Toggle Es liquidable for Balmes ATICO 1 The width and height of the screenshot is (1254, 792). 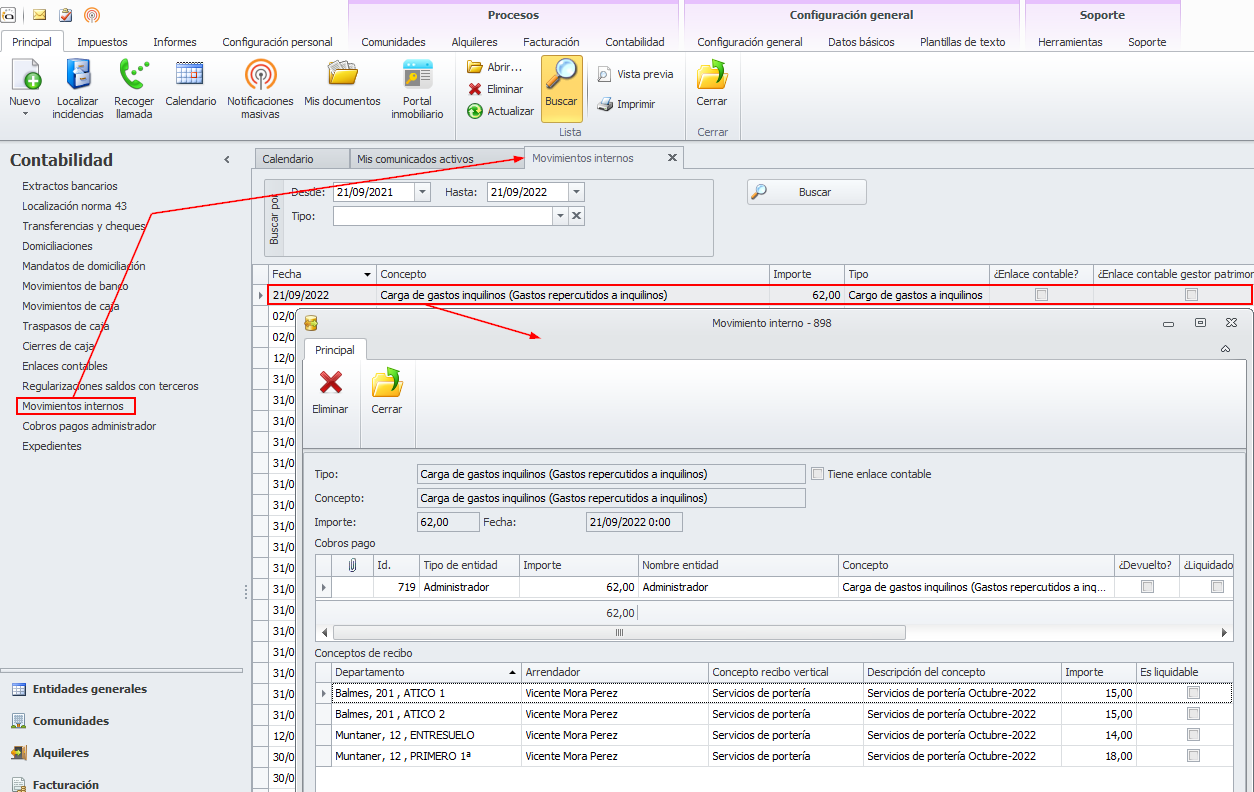coord(1193,693)
